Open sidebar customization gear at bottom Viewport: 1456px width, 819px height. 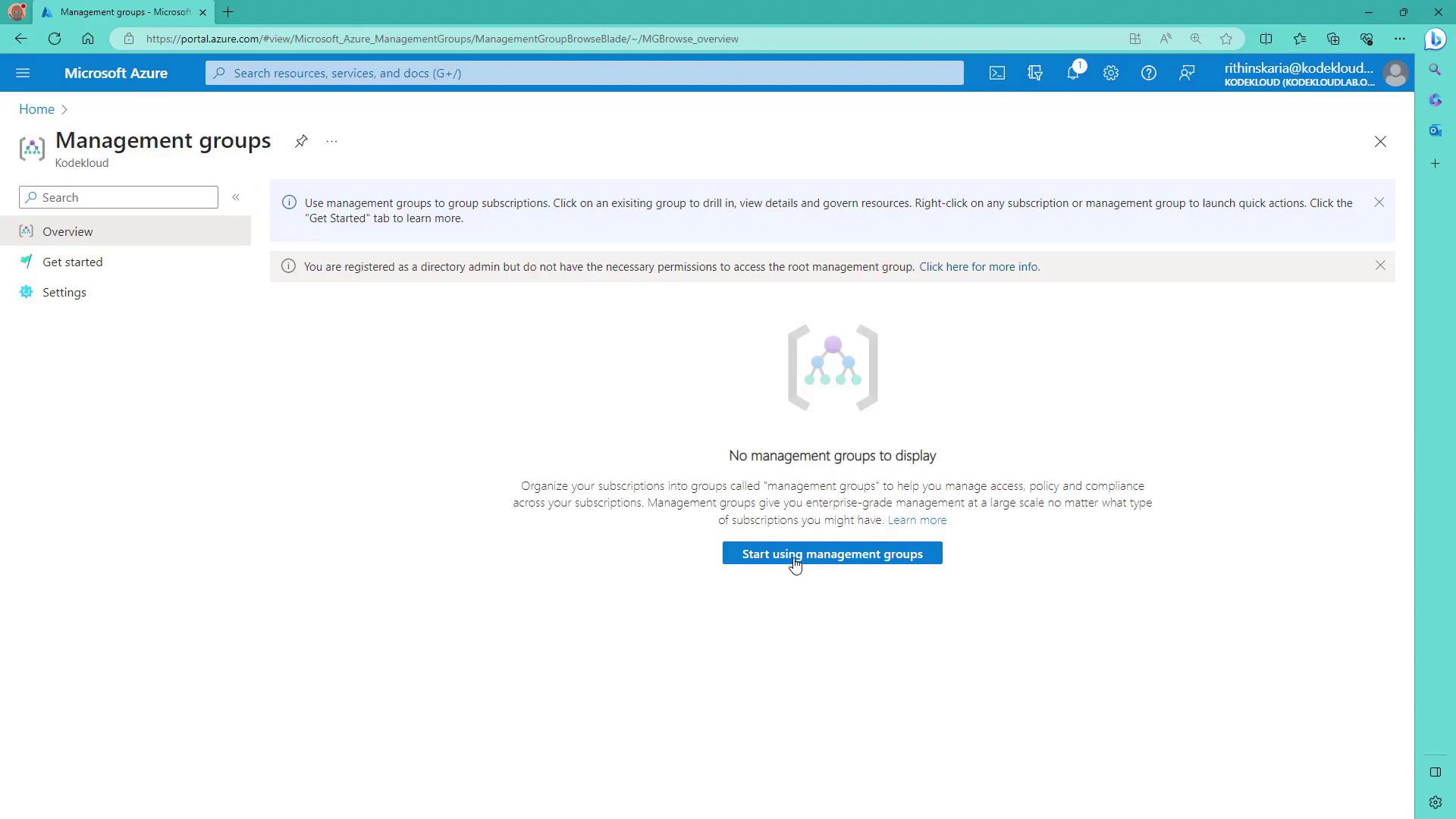(1435, 802)
